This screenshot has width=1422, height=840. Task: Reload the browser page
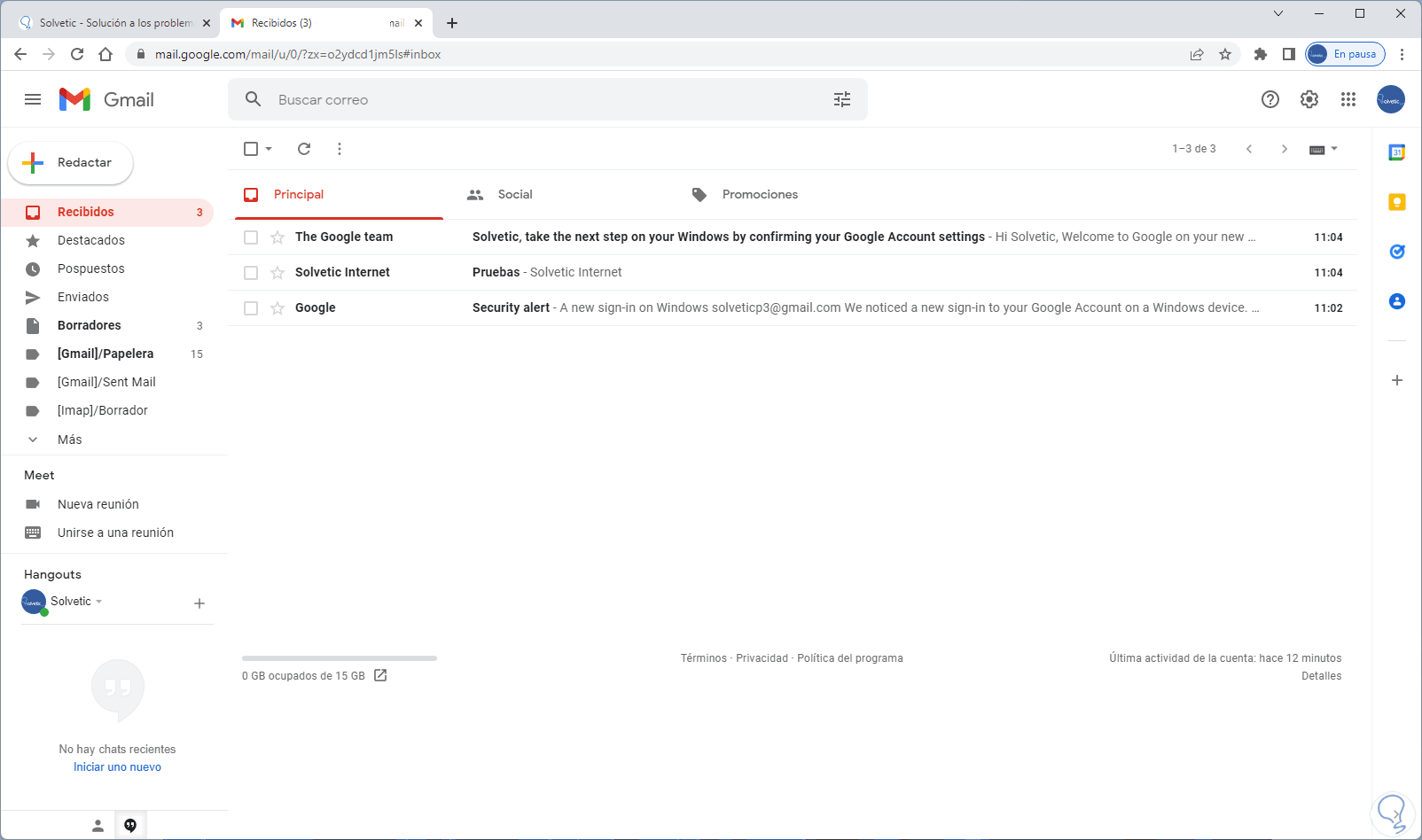click(x=77, y=54)
